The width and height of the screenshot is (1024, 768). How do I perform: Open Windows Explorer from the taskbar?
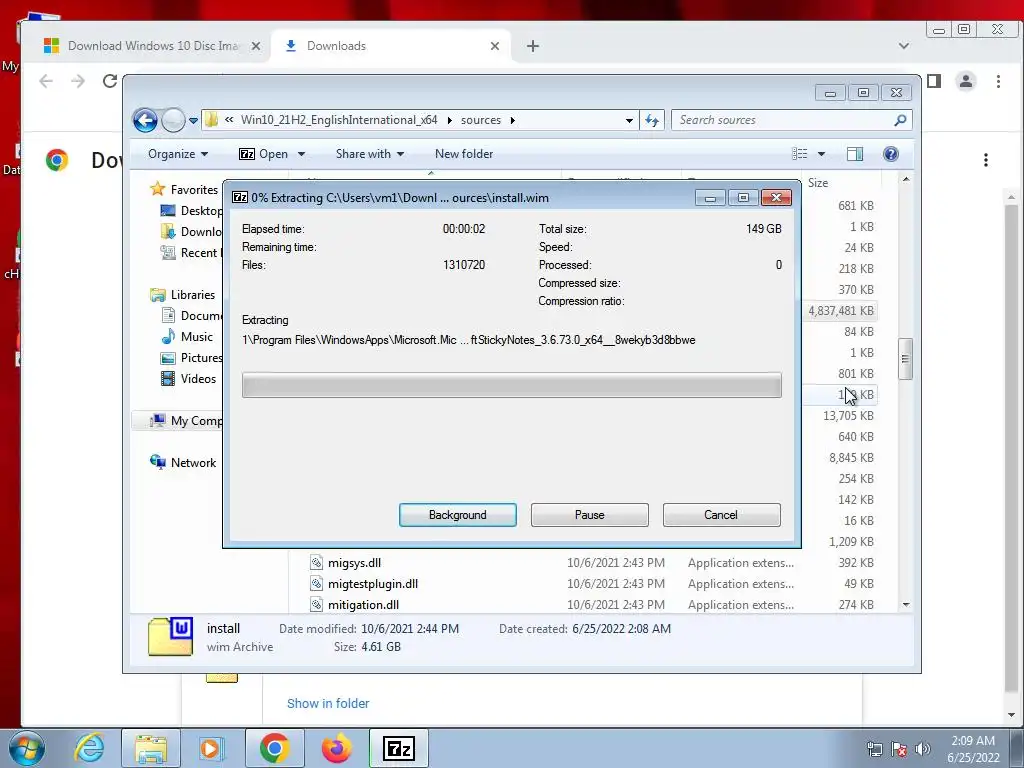pyautogui.click(x=151, y=748)
